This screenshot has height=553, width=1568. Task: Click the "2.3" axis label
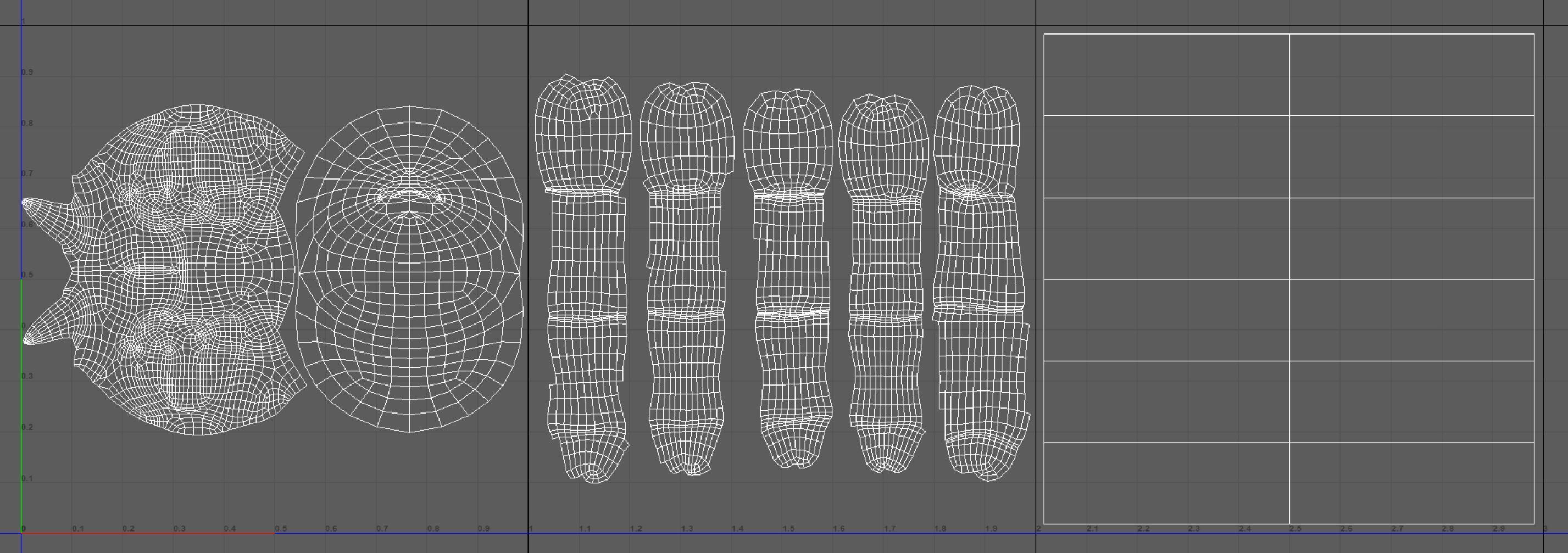1194,529
